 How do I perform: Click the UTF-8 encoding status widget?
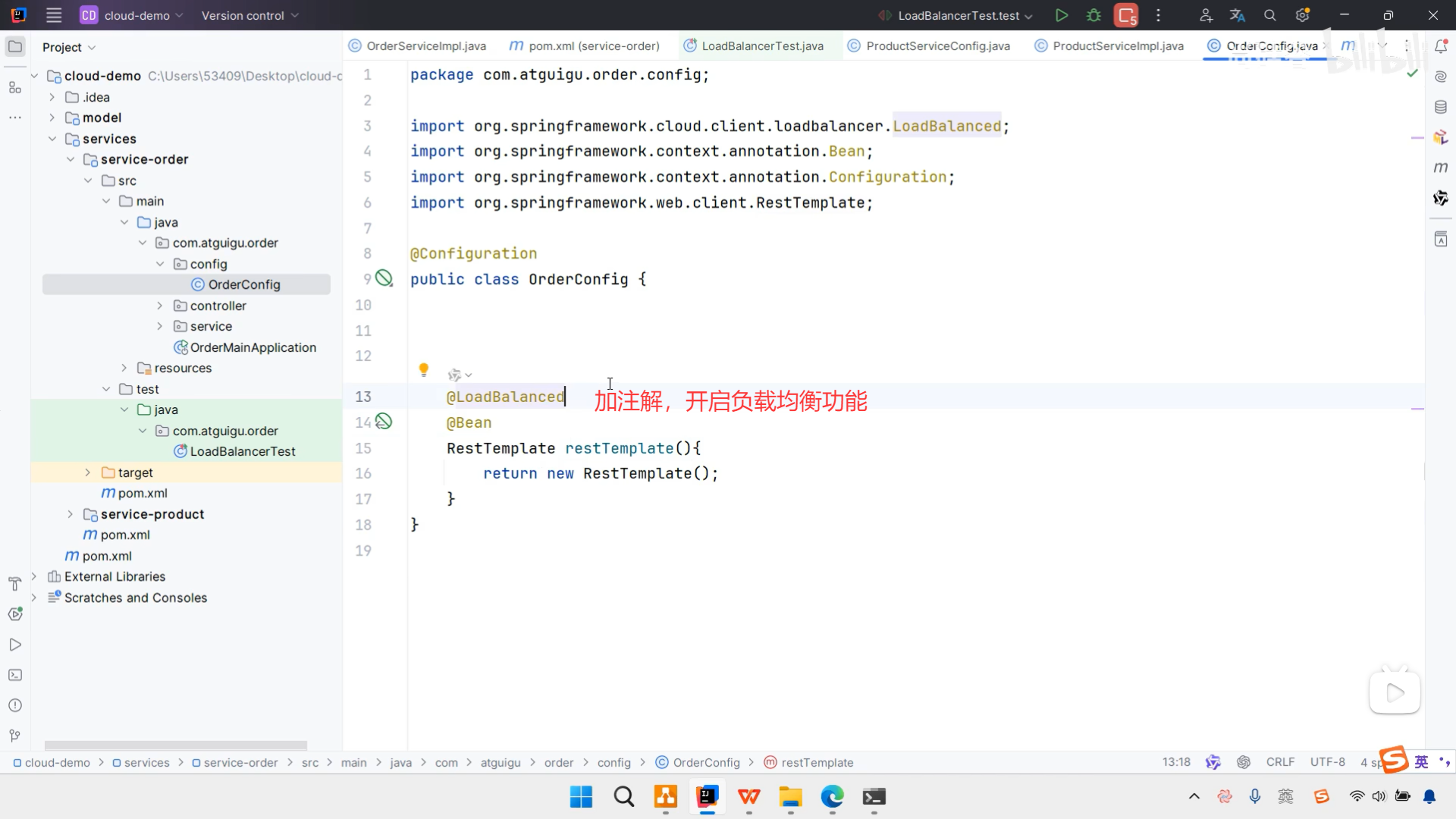tap(1327, 762)
